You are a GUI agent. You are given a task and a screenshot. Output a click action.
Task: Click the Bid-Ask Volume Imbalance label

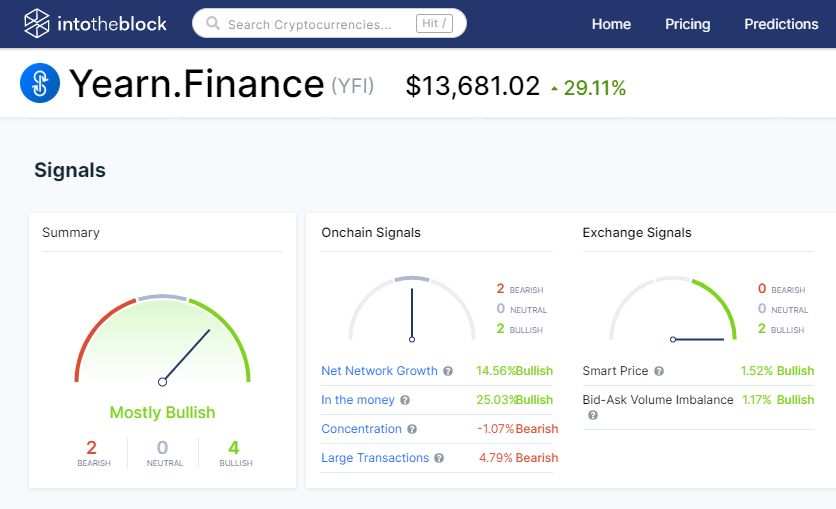point(658,400)
